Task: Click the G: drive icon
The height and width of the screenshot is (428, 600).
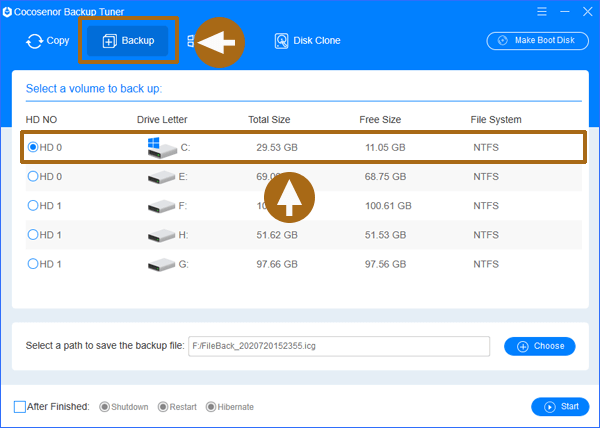Action: point(161,265)
